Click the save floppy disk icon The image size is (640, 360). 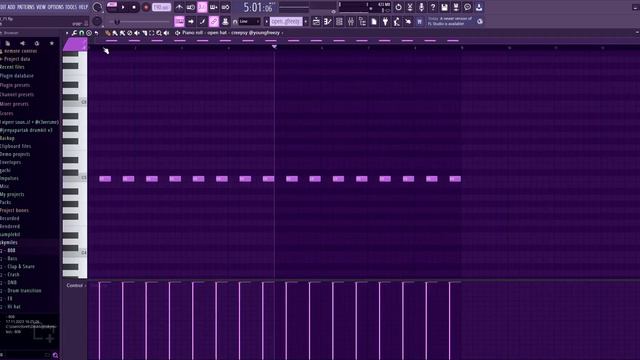444,7
